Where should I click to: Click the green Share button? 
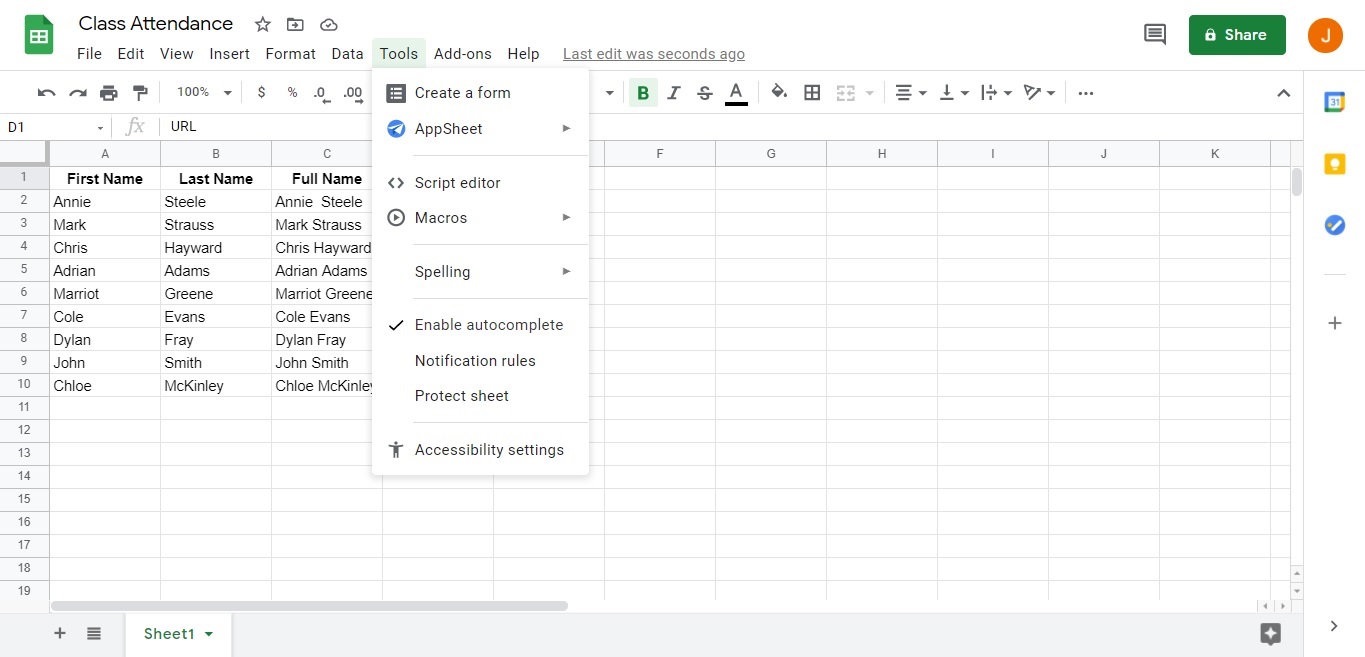(x=1236, y=35)
